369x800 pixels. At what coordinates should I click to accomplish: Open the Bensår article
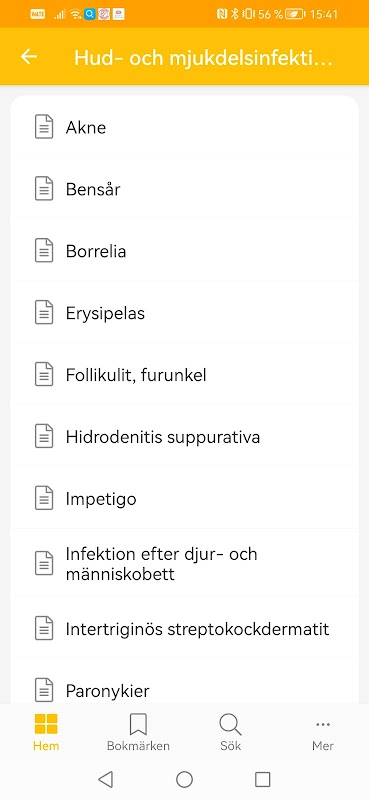[184, 189]
